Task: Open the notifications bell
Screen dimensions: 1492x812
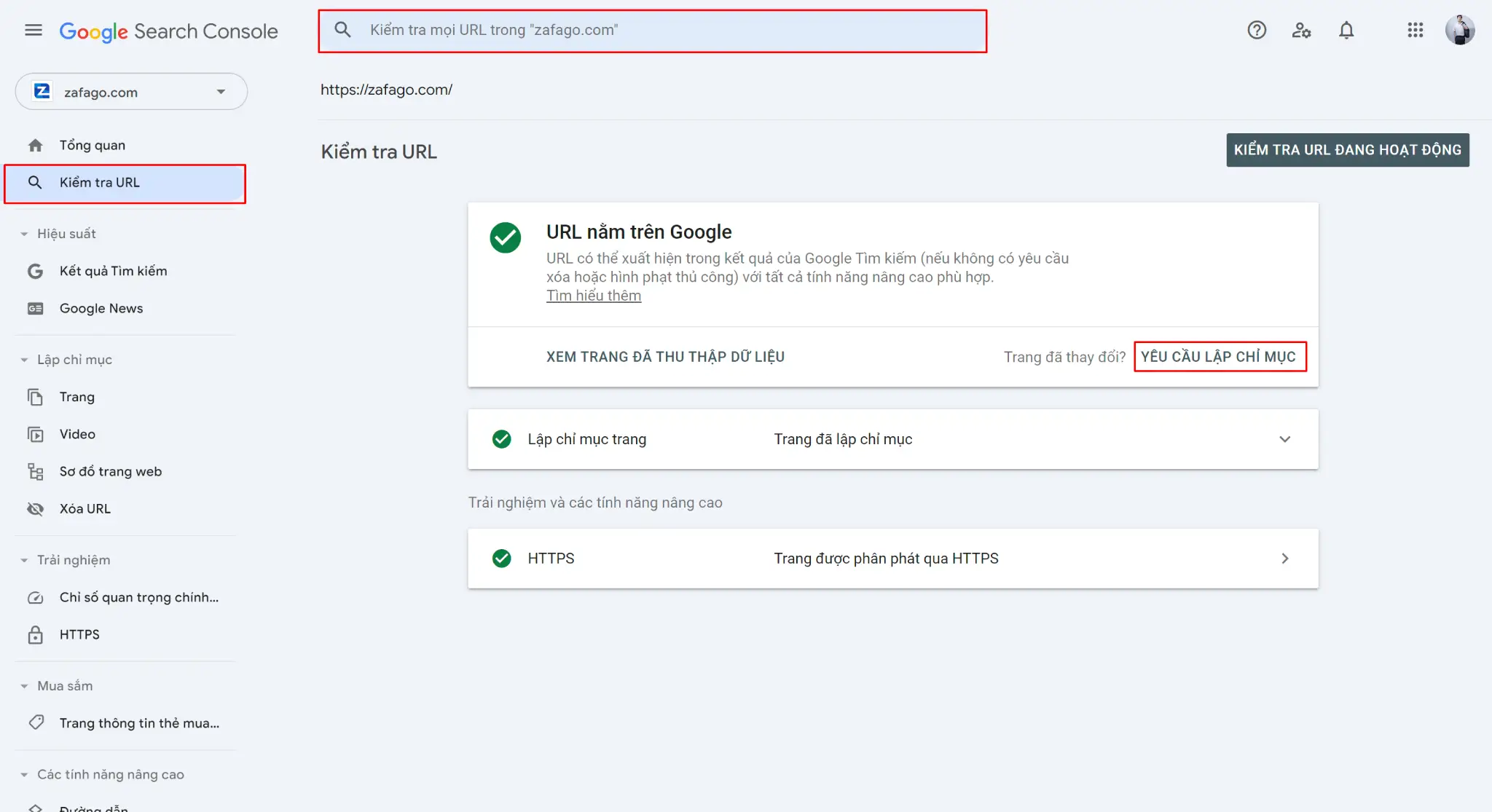Action: 1346,30
